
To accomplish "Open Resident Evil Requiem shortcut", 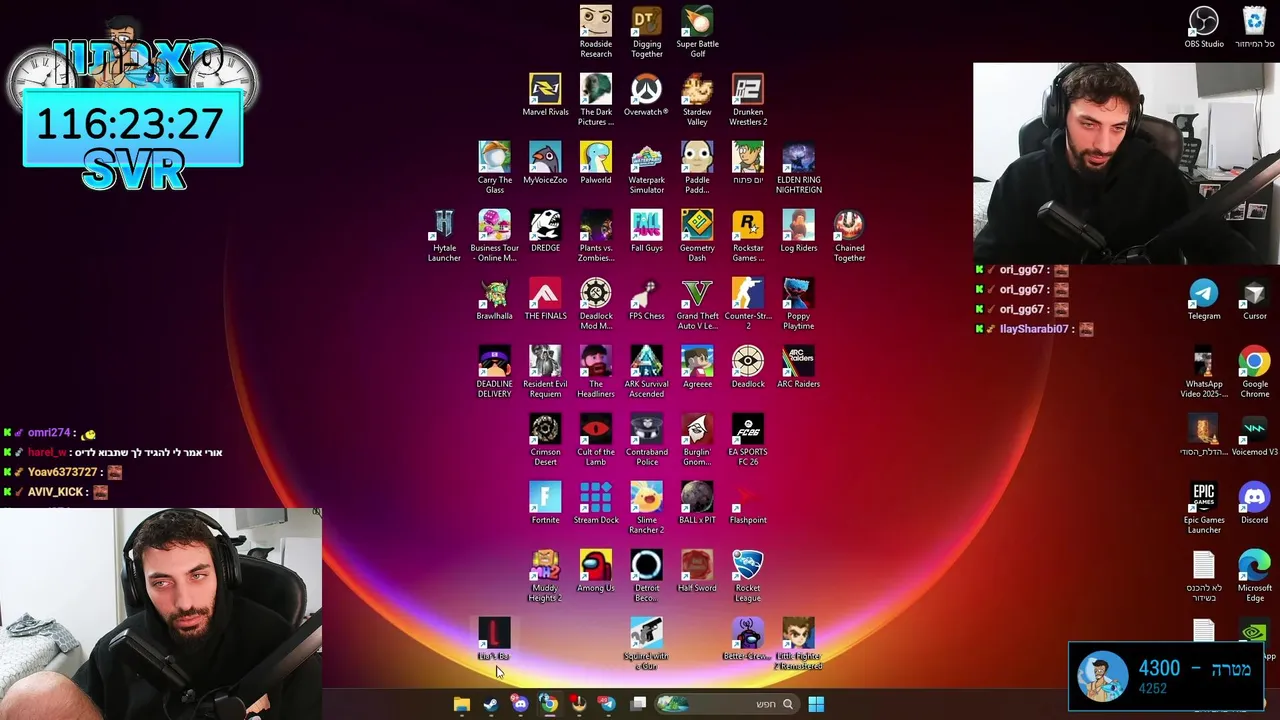I will 545,372.
